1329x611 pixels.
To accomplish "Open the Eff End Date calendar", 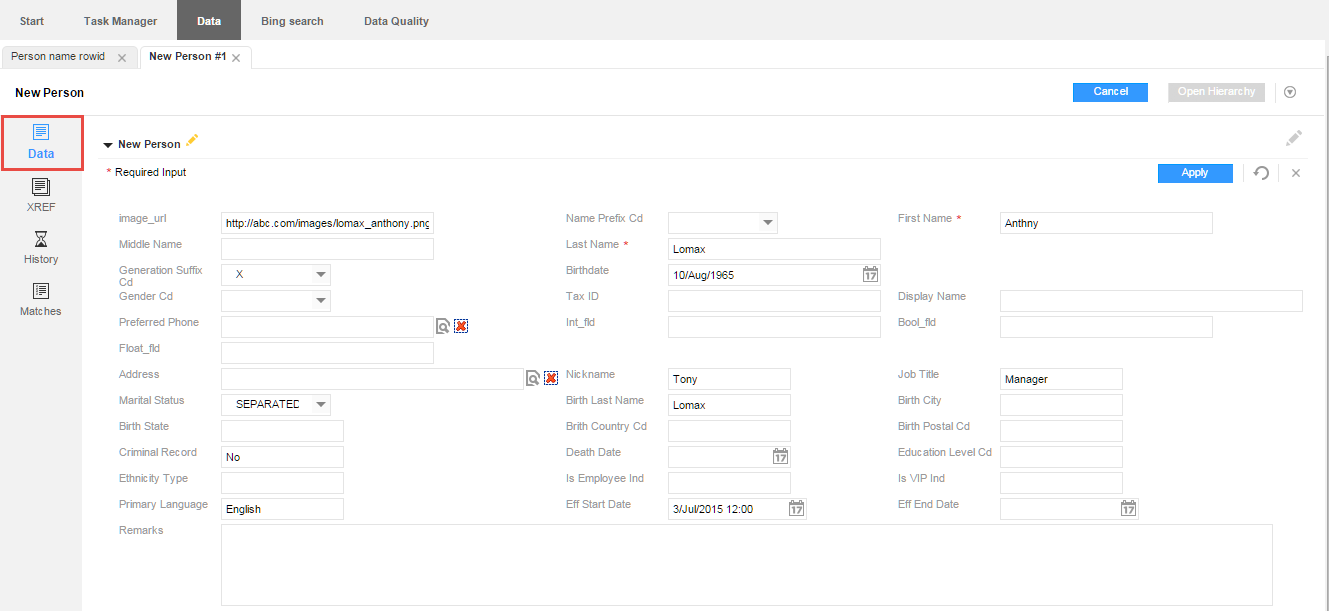I will 1128,509.
